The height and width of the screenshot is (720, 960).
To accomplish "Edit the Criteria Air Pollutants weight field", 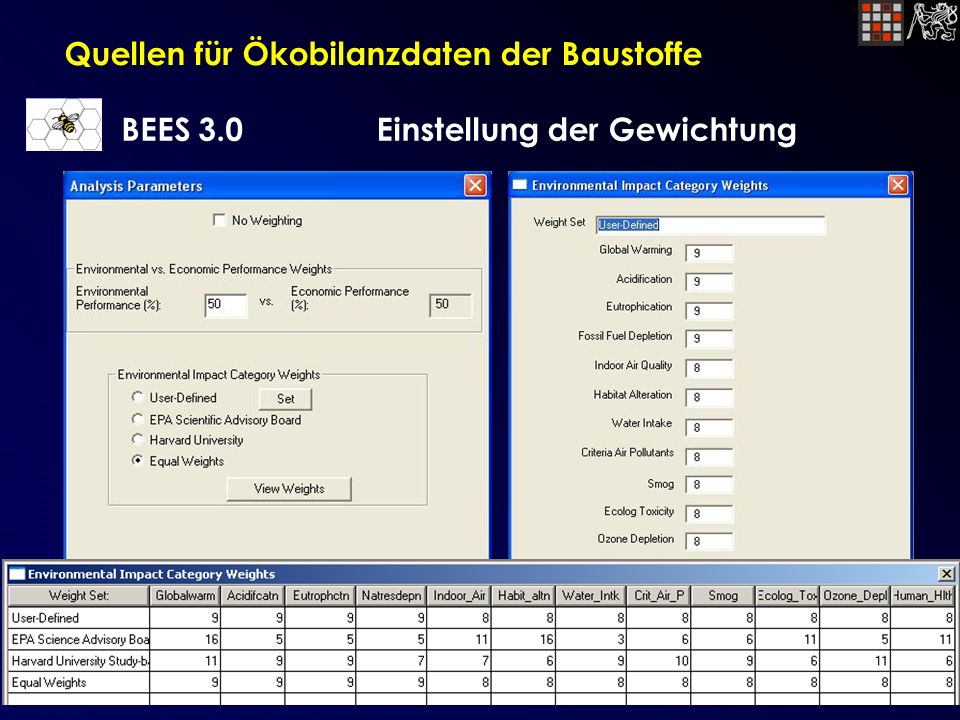I will coord(709,456).
